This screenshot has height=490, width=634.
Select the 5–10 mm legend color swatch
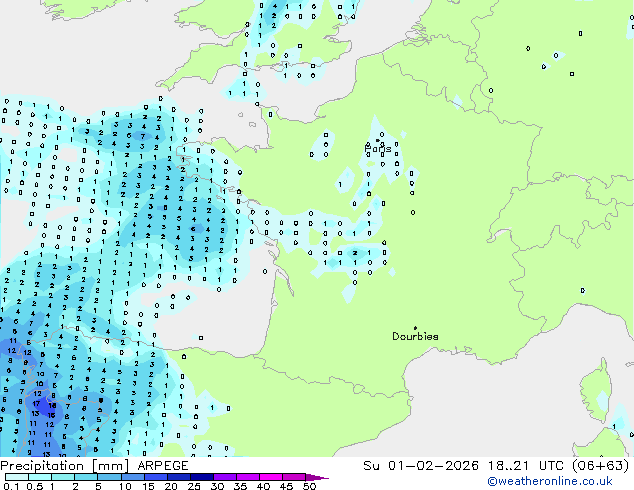coord(110,477)
